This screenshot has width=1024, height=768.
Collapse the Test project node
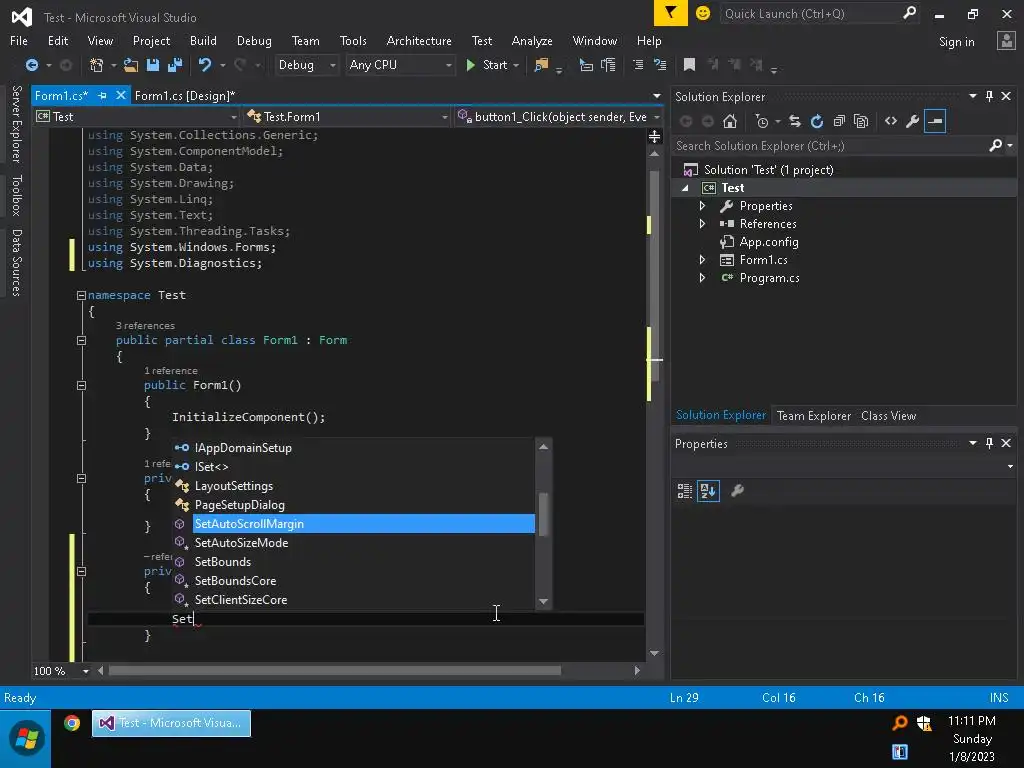click(x=685, y=188)
